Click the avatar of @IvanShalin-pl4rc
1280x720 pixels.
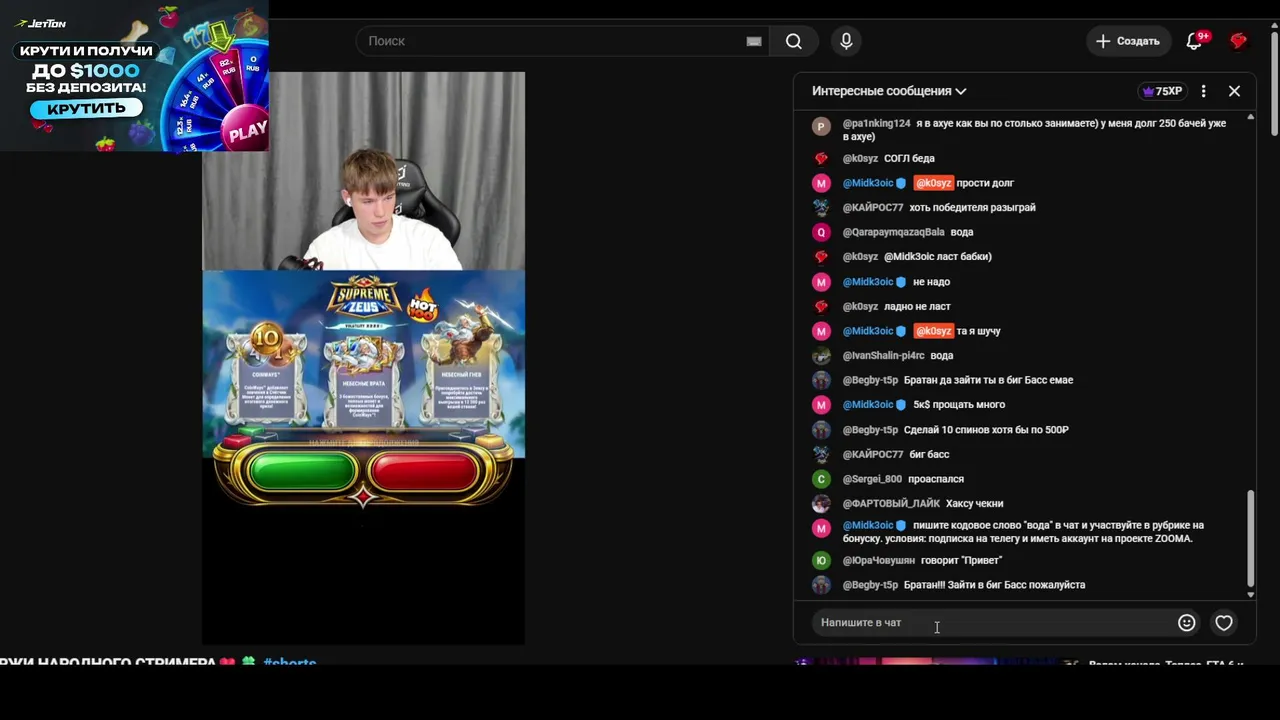821,356
